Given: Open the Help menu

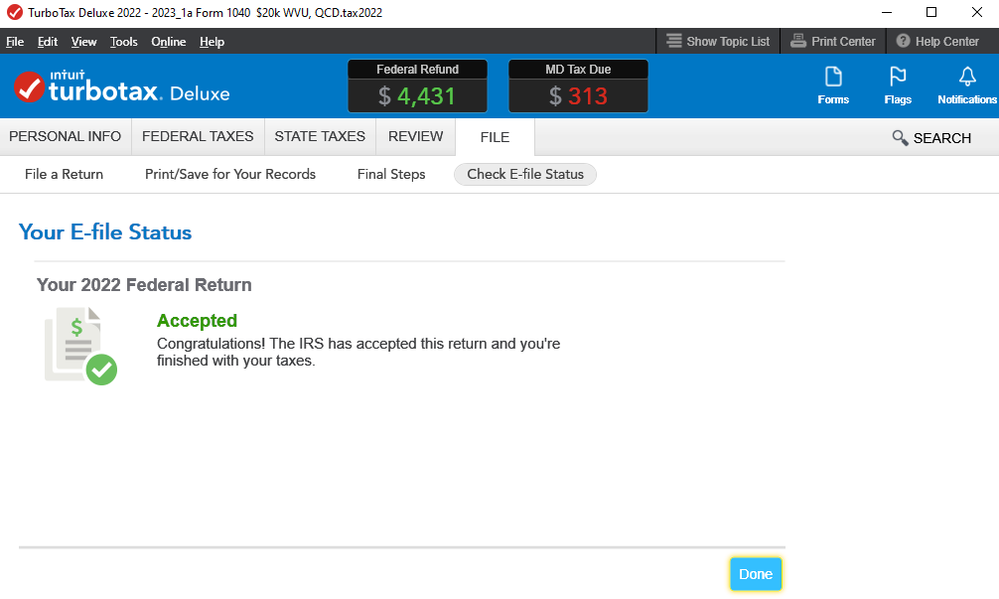Looking at the screenshot, I should click(212, 41).
